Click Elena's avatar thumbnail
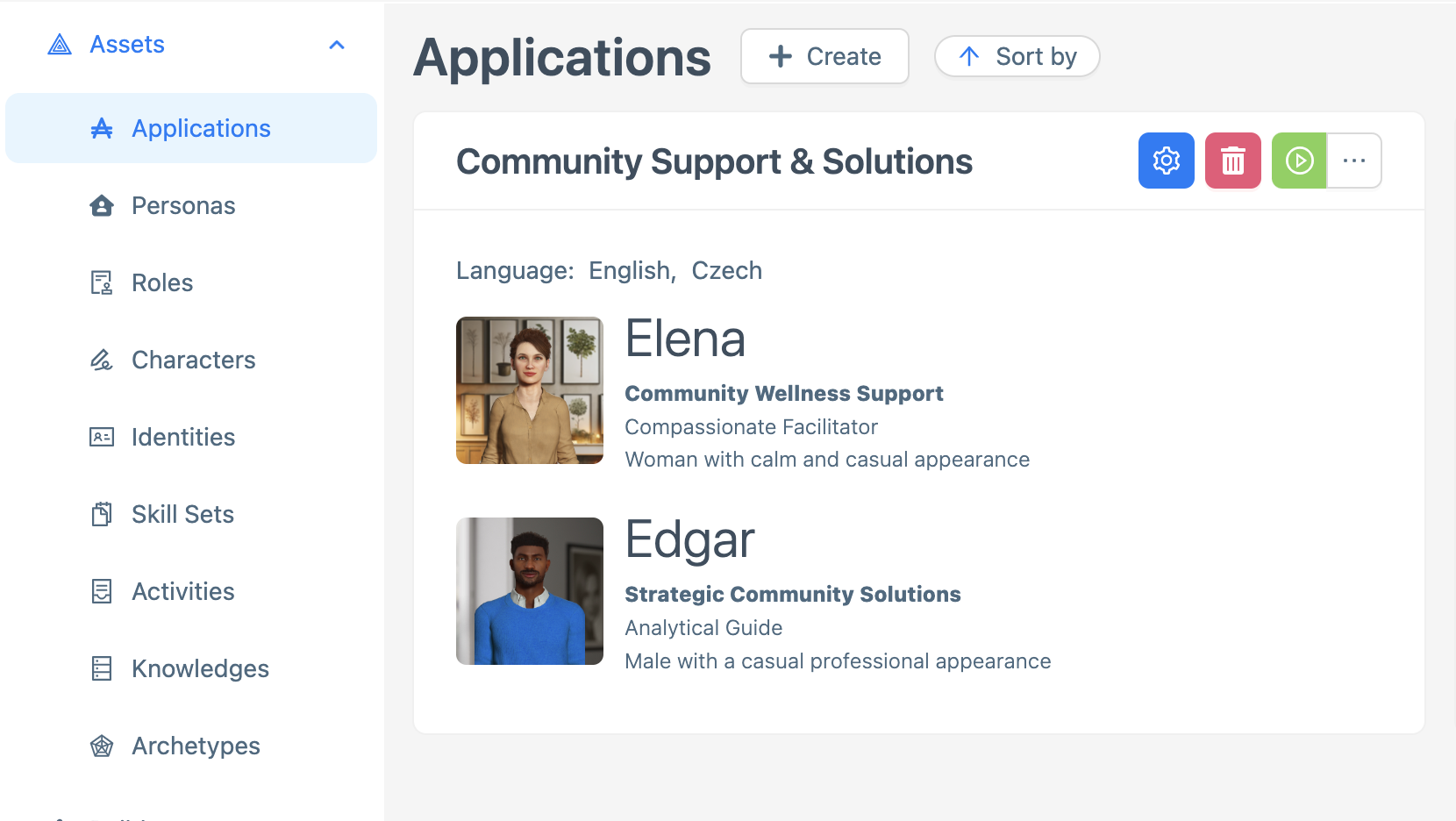 click(529, 390)
